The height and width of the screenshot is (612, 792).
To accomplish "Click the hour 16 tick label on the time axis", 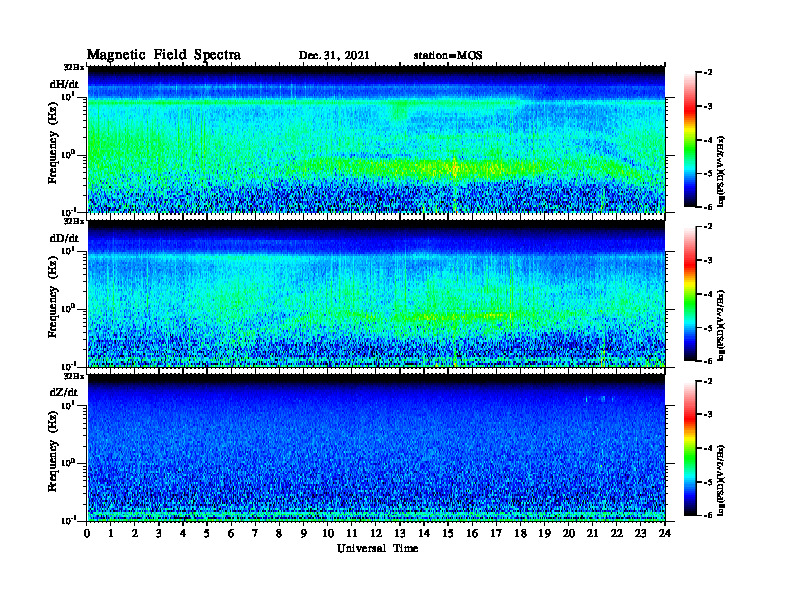I will 472,534.
